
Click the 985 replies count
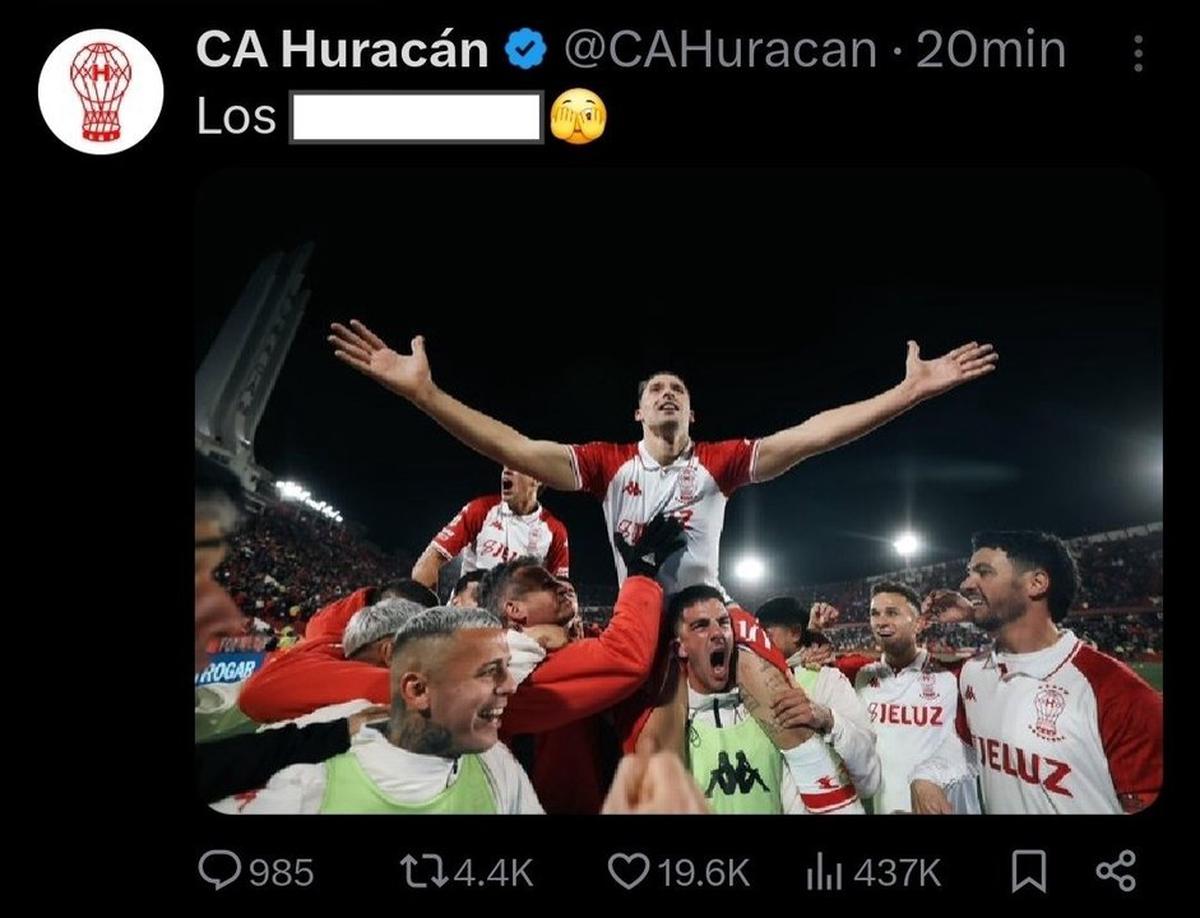[x=281, y=873]
